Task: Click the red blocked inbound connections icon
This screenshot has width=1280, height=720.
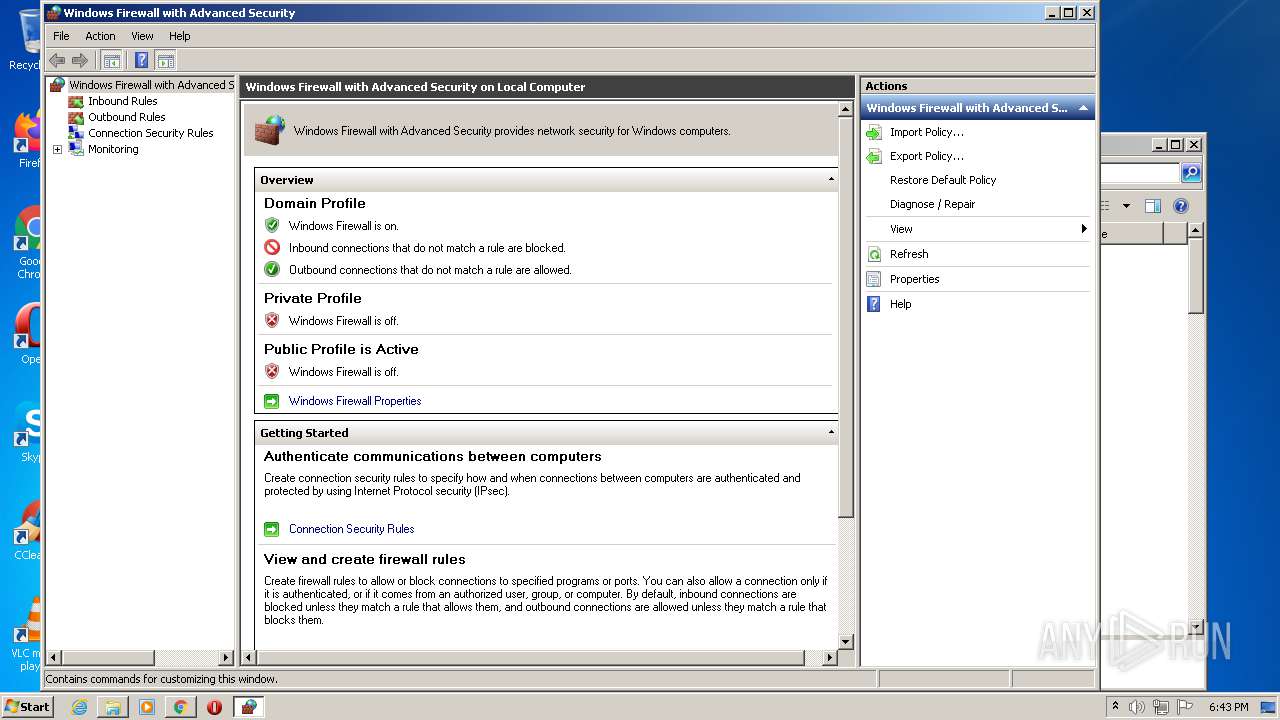Action: point(271,247)
